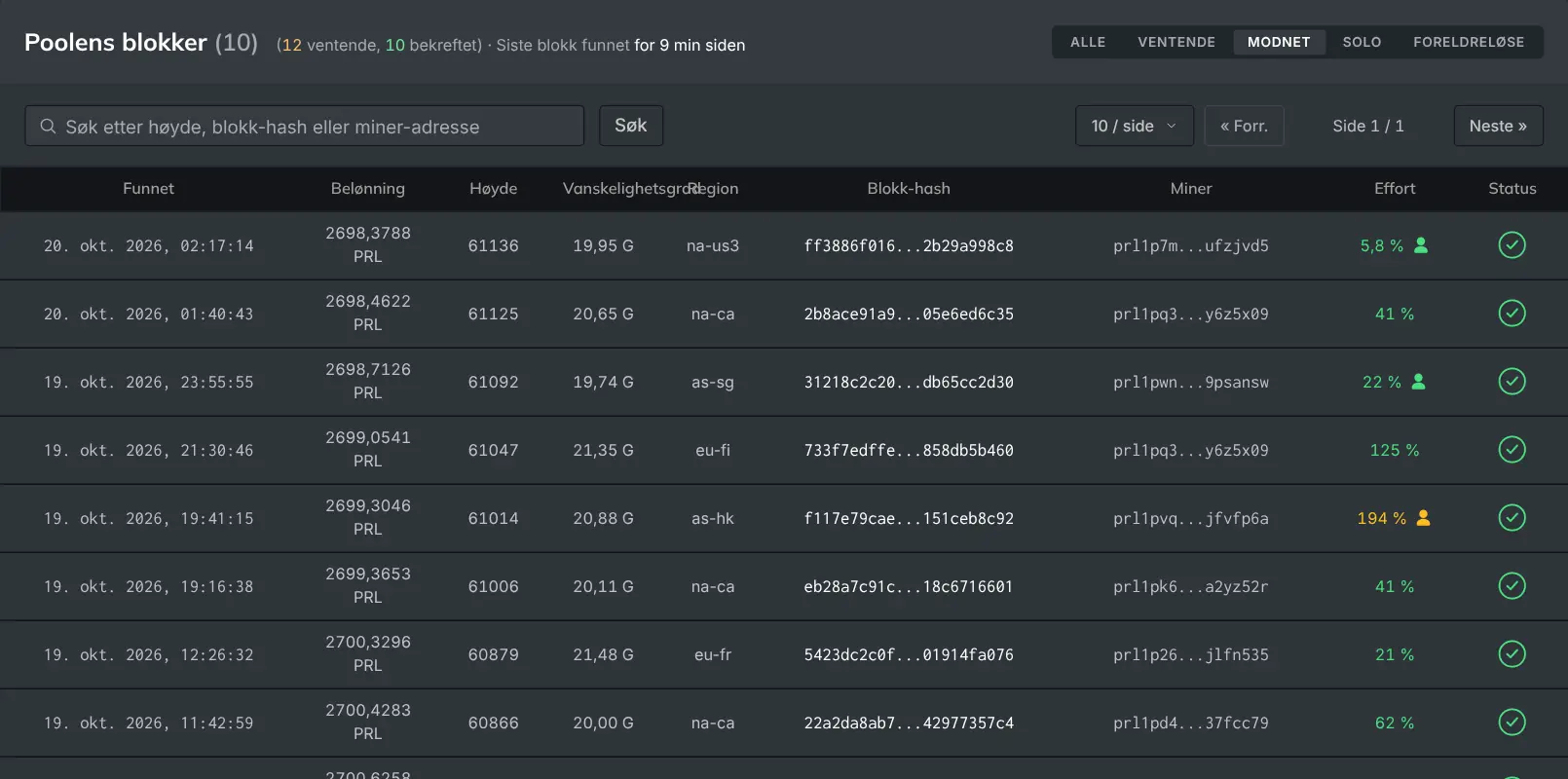Select the FORELDRELØSE filter tab

pyautogui.click(x=1469, y=42)
